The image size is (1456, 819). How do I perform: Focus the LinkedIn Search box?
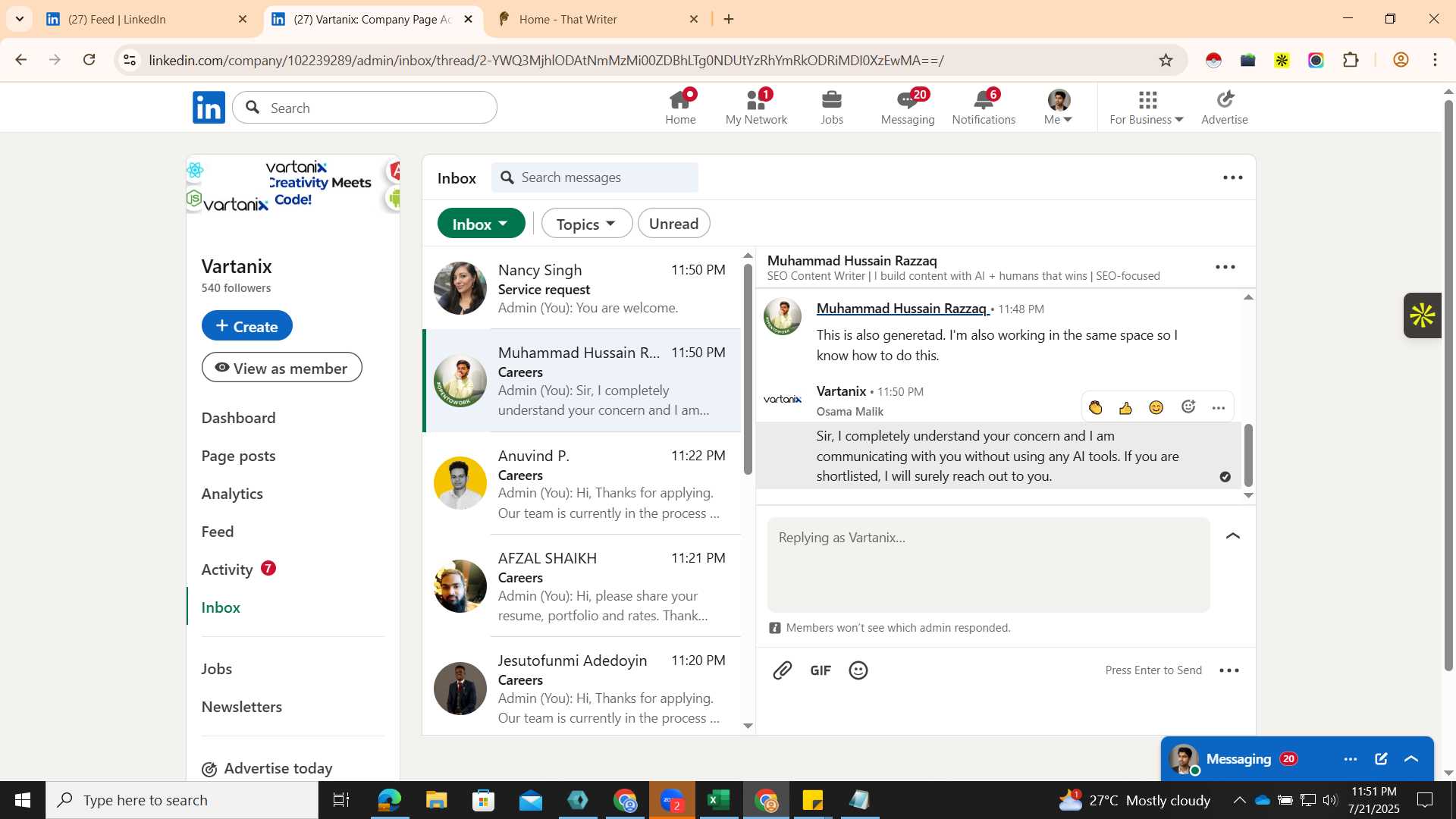[365, 108]
